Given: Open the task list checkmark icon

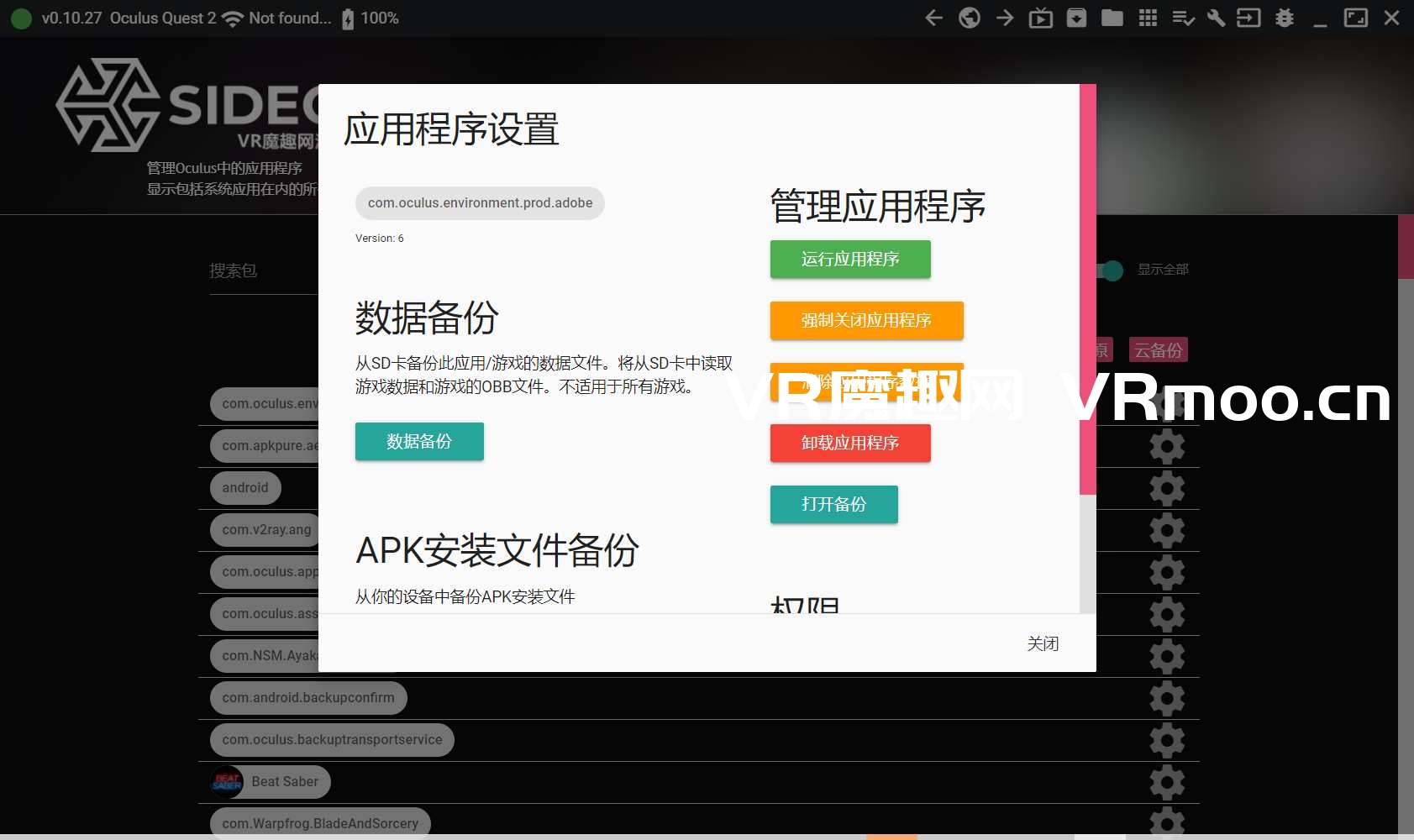Looking at the screenshot, I should [x=1183, y=18].
